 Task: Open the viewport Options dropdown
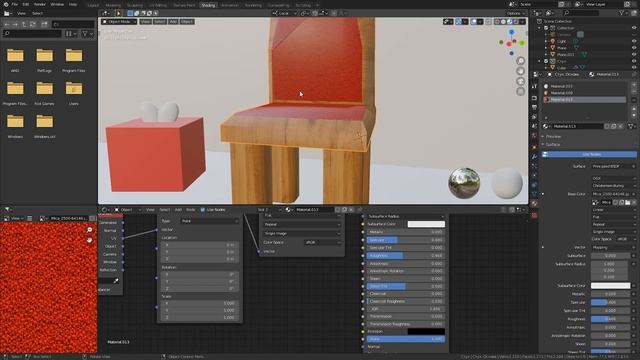(x=516, y=13)
